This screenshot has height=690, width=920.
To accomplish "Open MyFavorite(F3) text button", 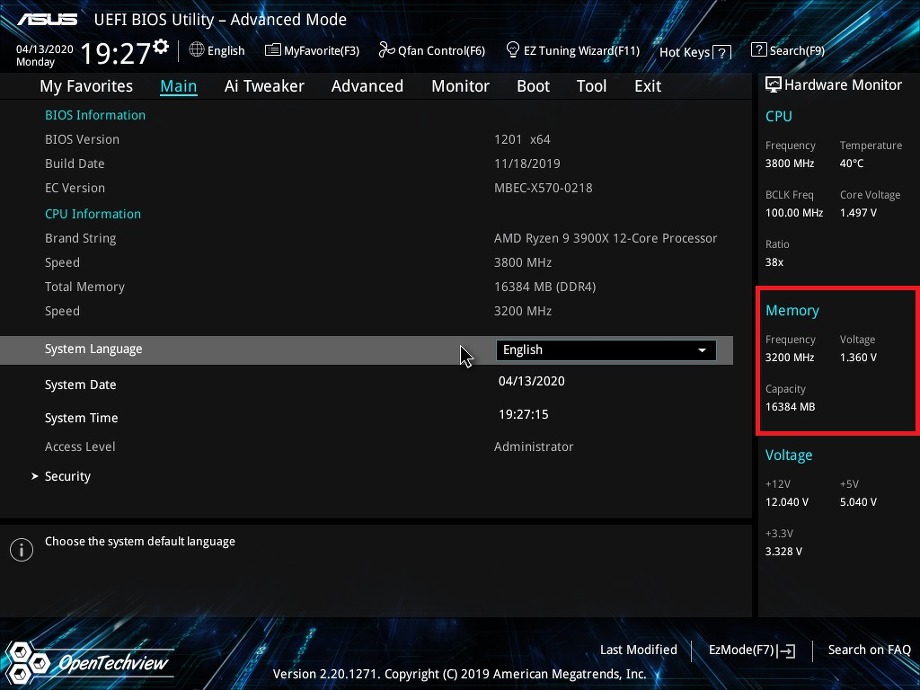I will [322, 50].
